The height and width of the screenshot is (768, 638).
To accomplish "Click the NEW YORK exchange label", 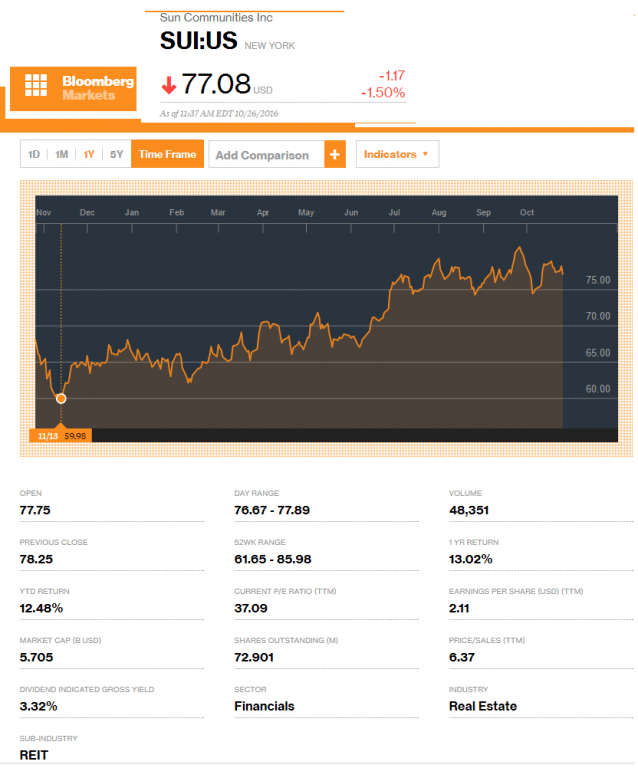I will [x=270, y=46].
